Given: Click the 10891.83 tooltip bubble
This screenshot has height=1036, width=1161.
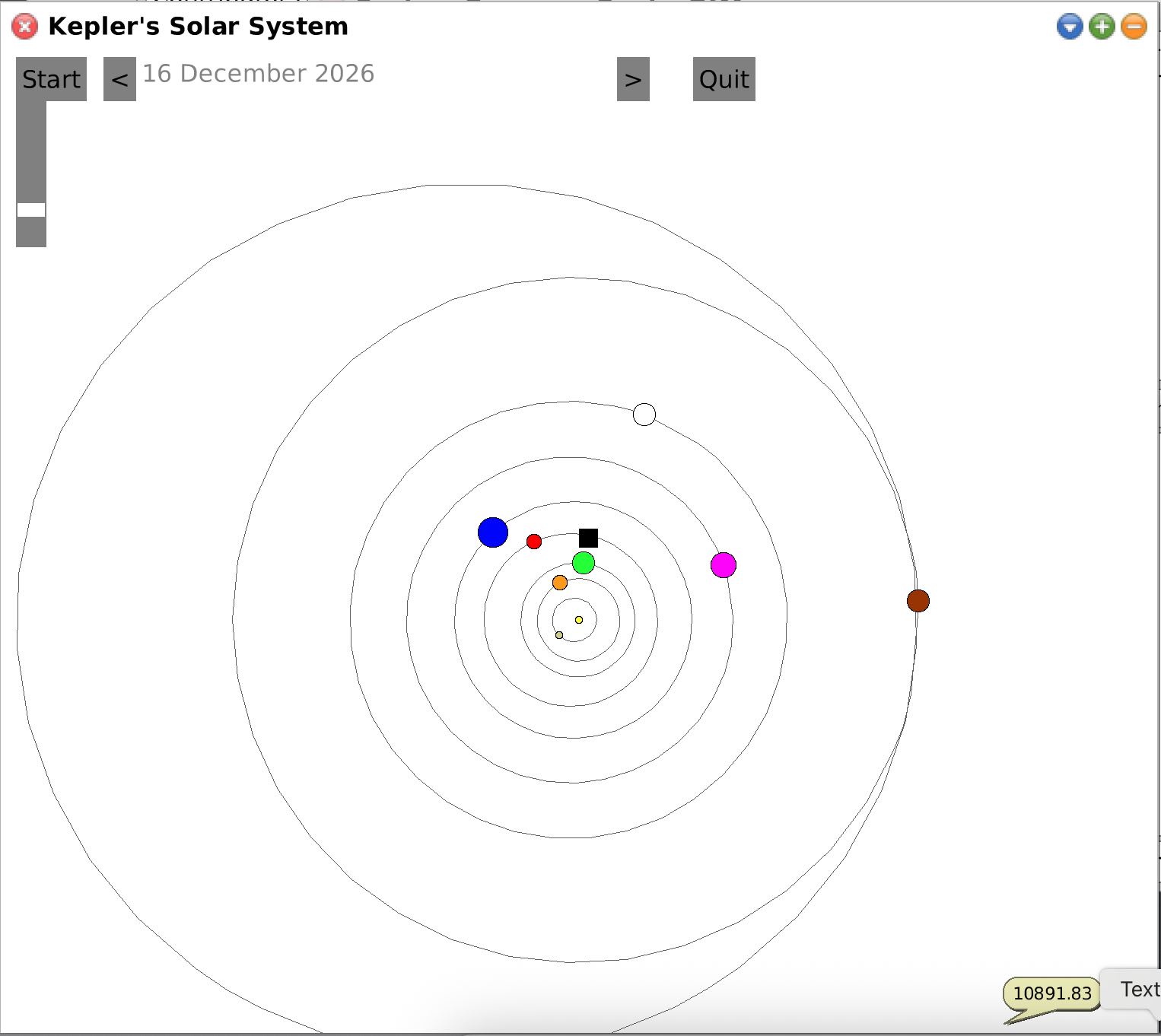Looking at the screenshot, I should [1052, 994].
